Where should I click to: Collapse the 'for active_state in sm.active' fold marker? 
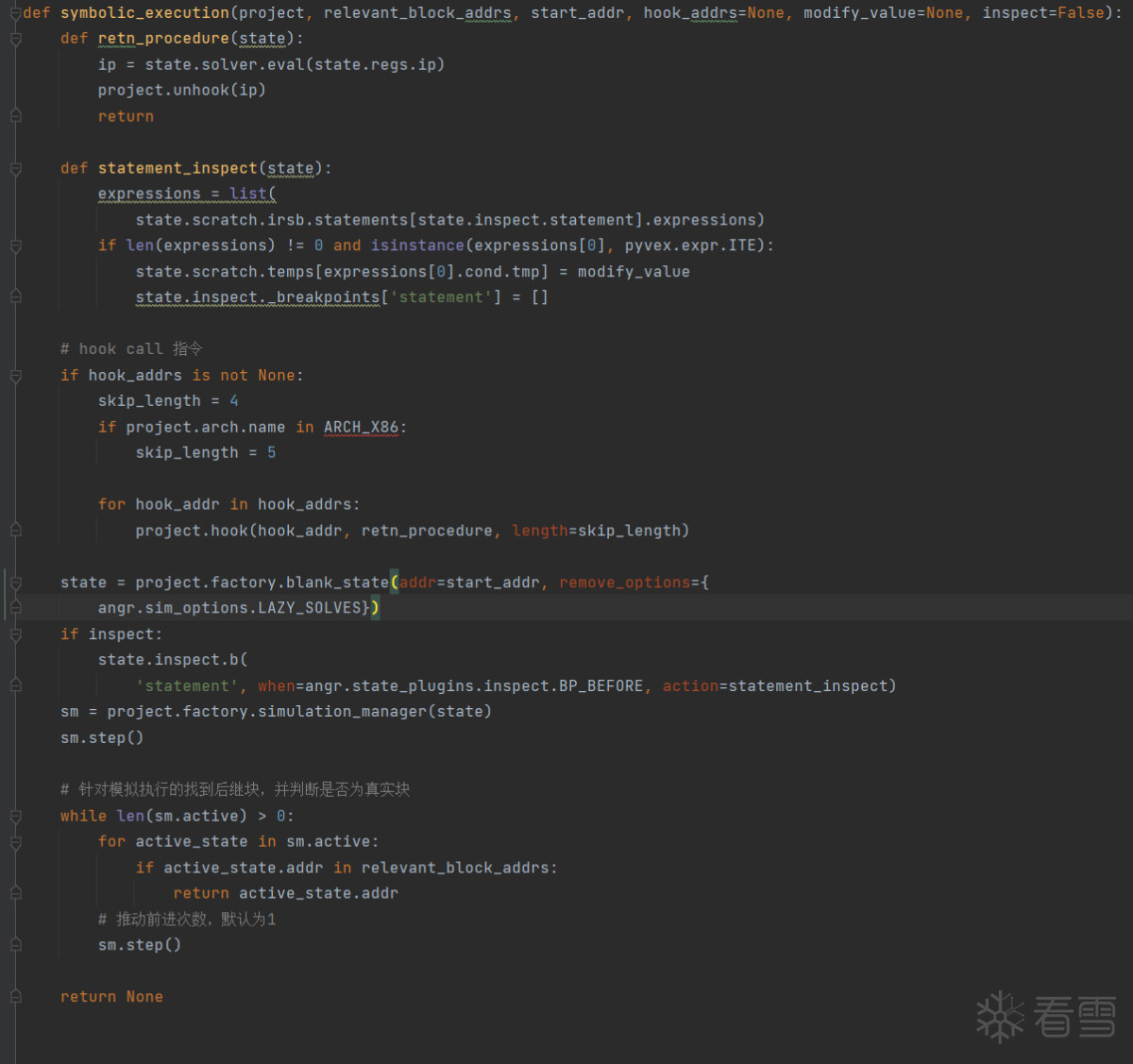point(16,842)
